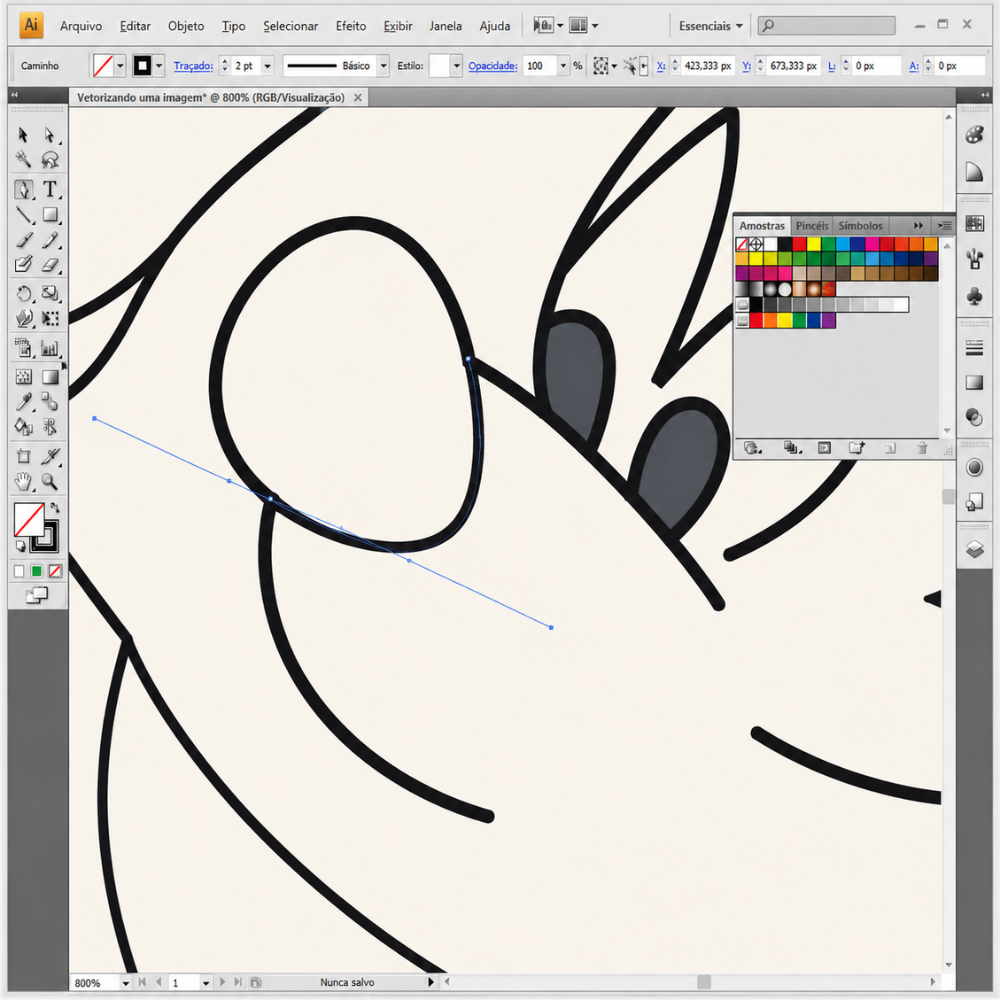The image size is (1000, 1000).
Task: Open the opacity percentage dropdown
Action: pyautogui.click(x=562, y=66)
